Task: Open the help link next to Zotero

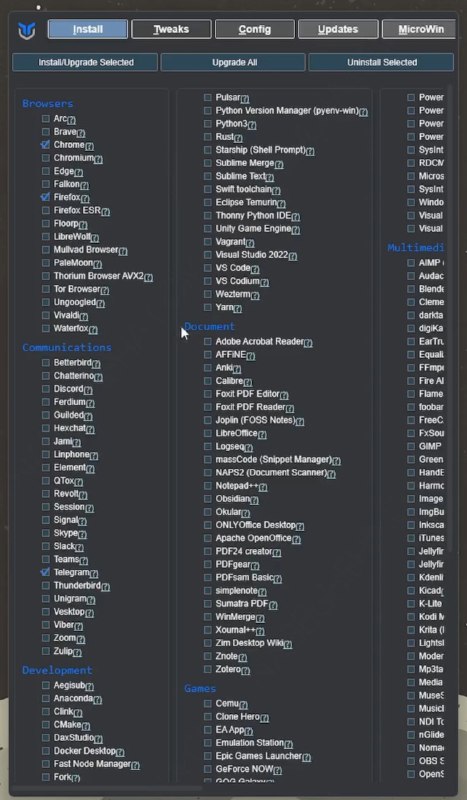Action: tap(245, 671)
